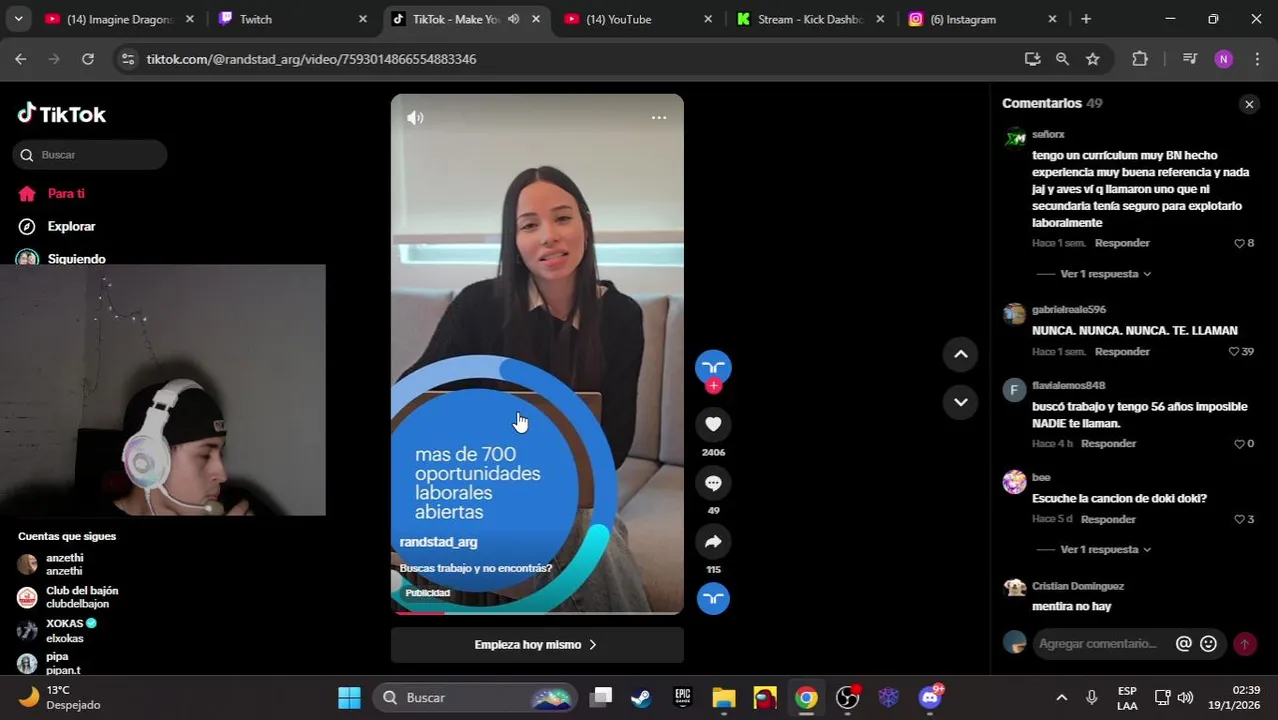Bookmark this page with star
Screen dimensions: 1278x720
click(x=1093, y=59)
